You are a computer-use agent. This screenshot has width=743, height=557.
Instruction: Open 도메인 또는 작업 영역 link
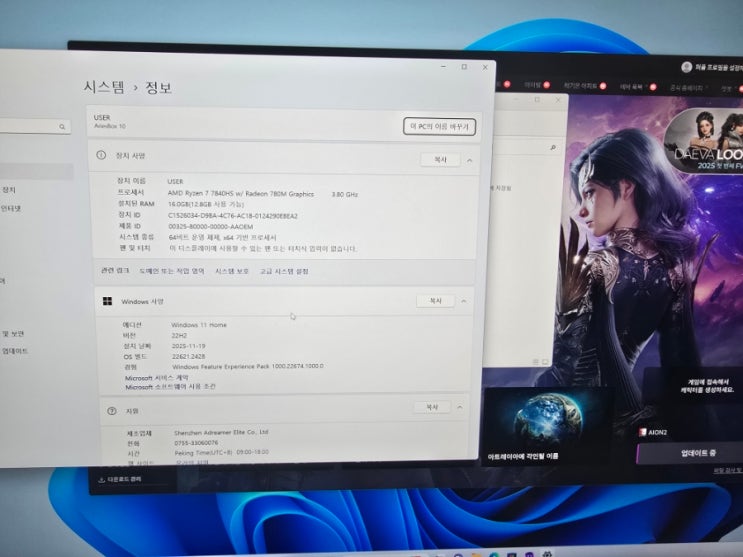pyautogui.click(x=172, y=271)
